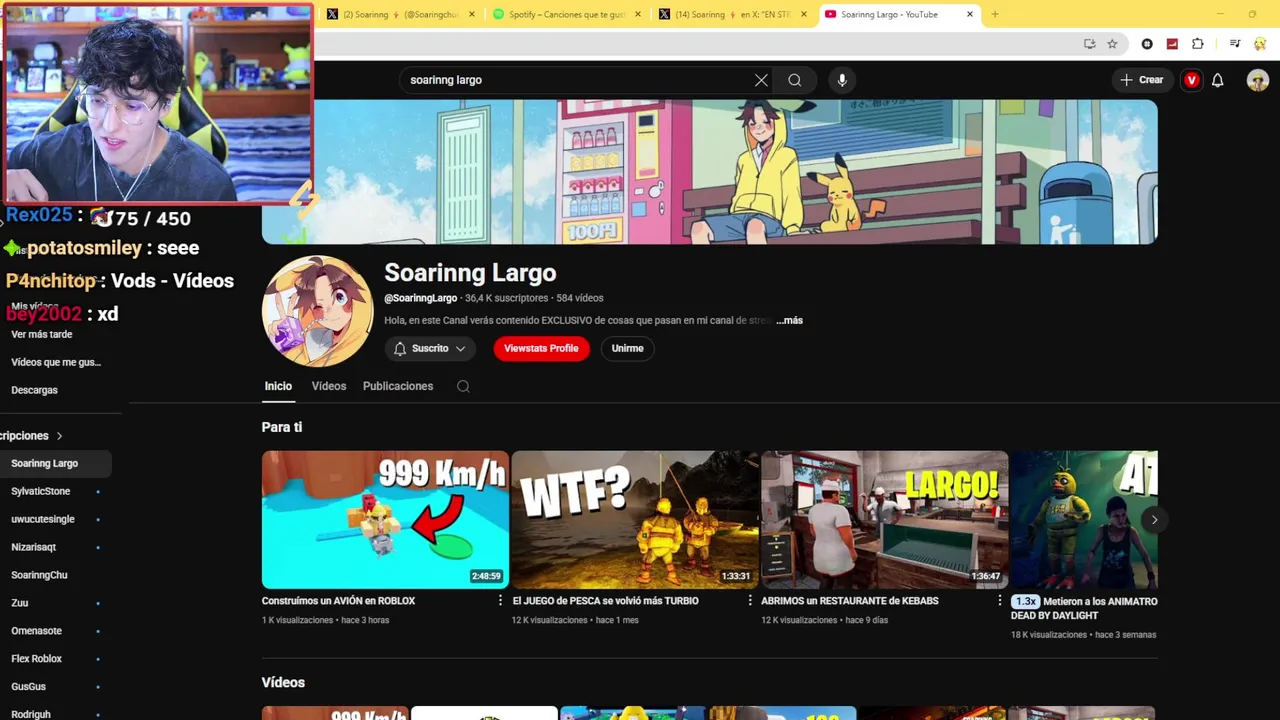1280x720 pixels.
Task: Start voice search with the microphone
Action: (x=842, y=80)
